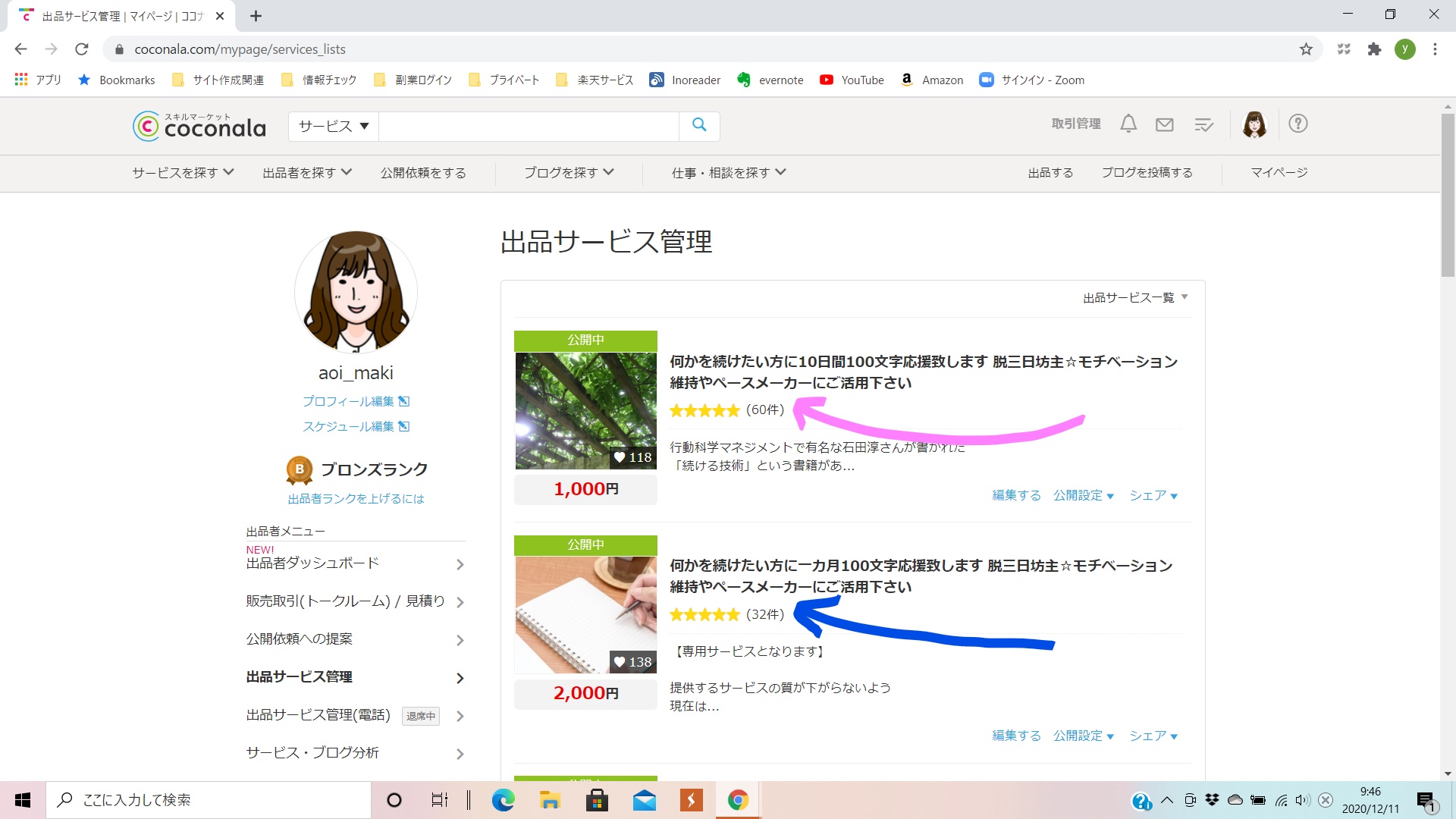Click 出品者ランクを上げるには link
Screen dimensions: 1456x819
(353, 498)
